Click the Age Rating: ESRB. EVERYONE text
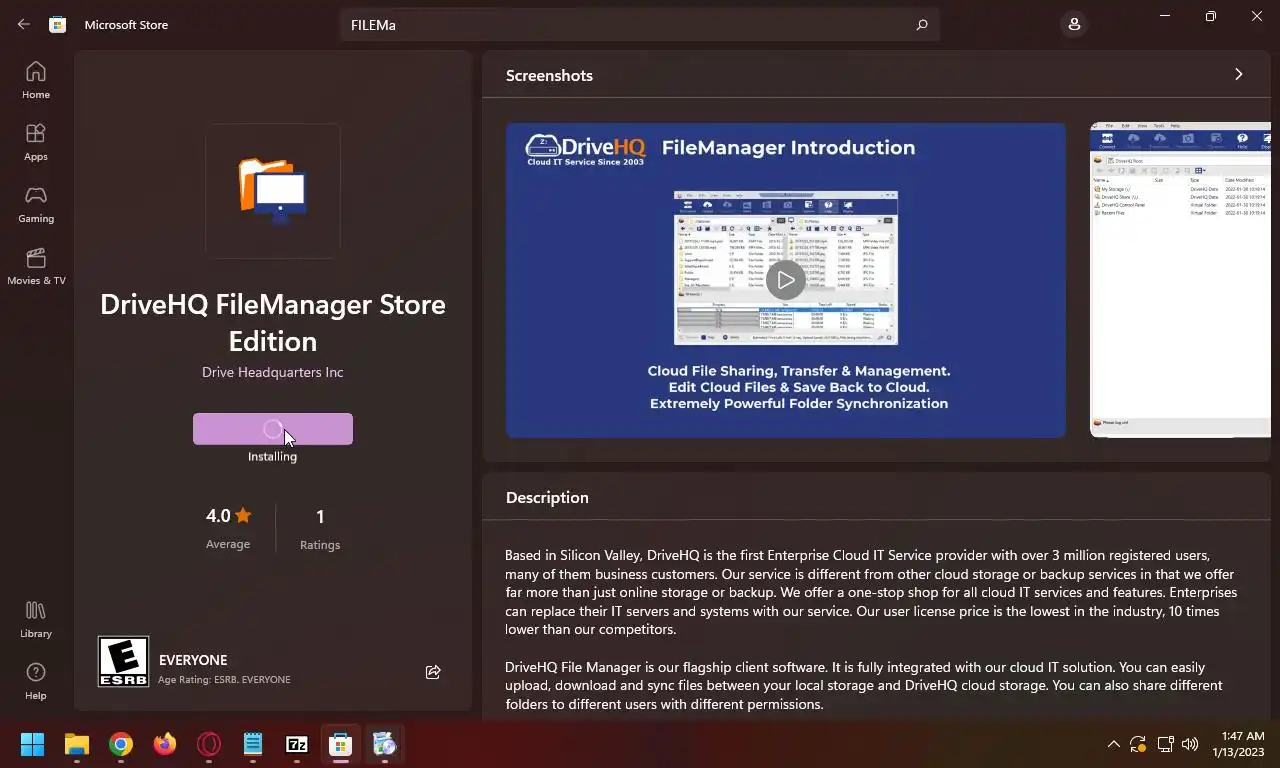 tap(224, 679)
